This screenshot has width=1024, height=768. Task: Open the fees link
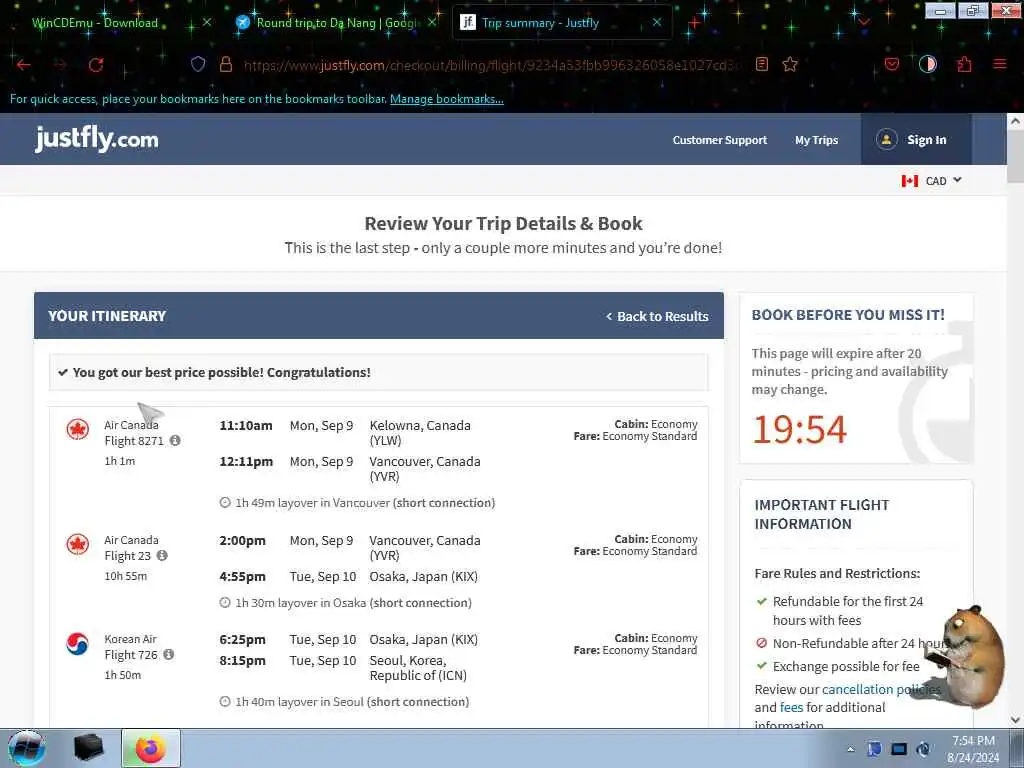pos(791,707)
